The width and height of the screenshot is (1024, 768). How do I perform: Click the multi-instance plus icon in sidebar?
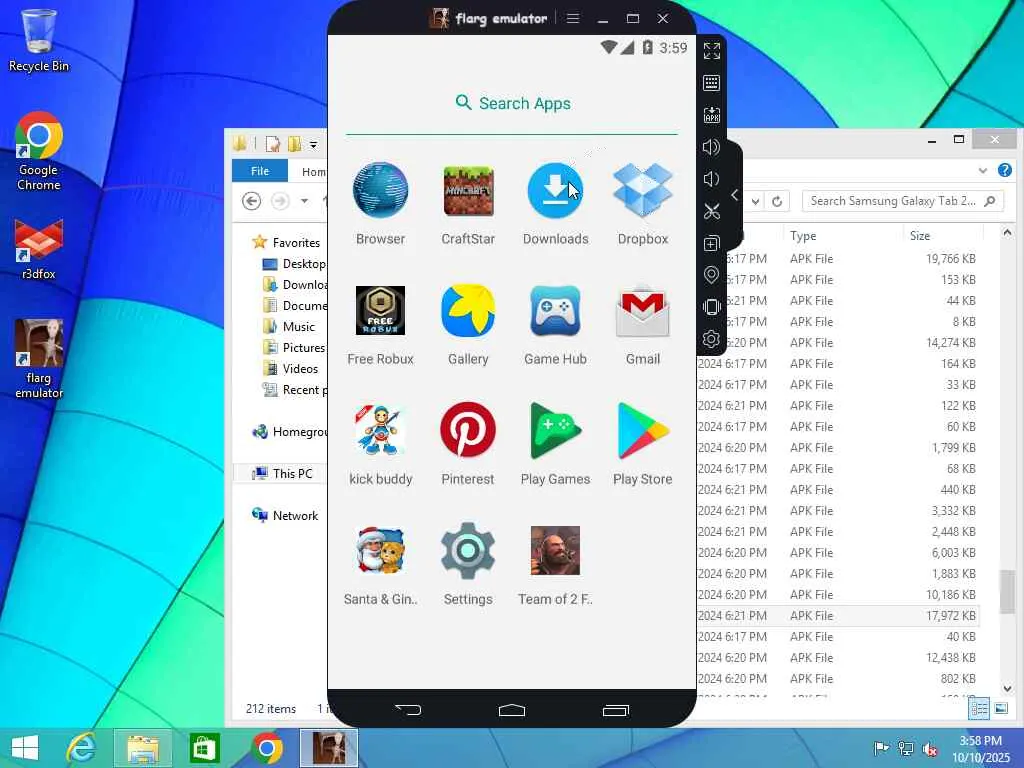(x=711, y=243)
